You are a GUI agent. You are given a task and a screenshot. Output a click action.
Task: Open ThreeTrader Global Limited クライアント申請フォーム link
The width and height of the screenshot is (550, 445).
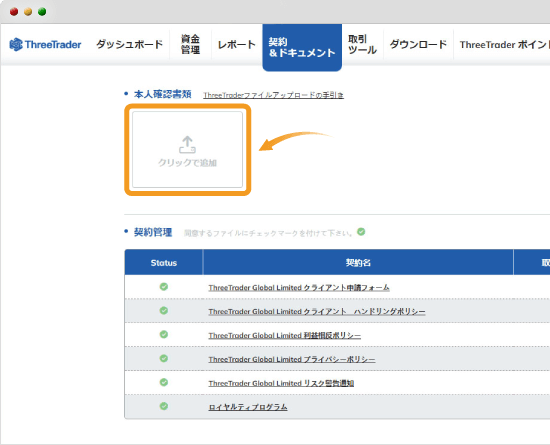tap(299, 288)
